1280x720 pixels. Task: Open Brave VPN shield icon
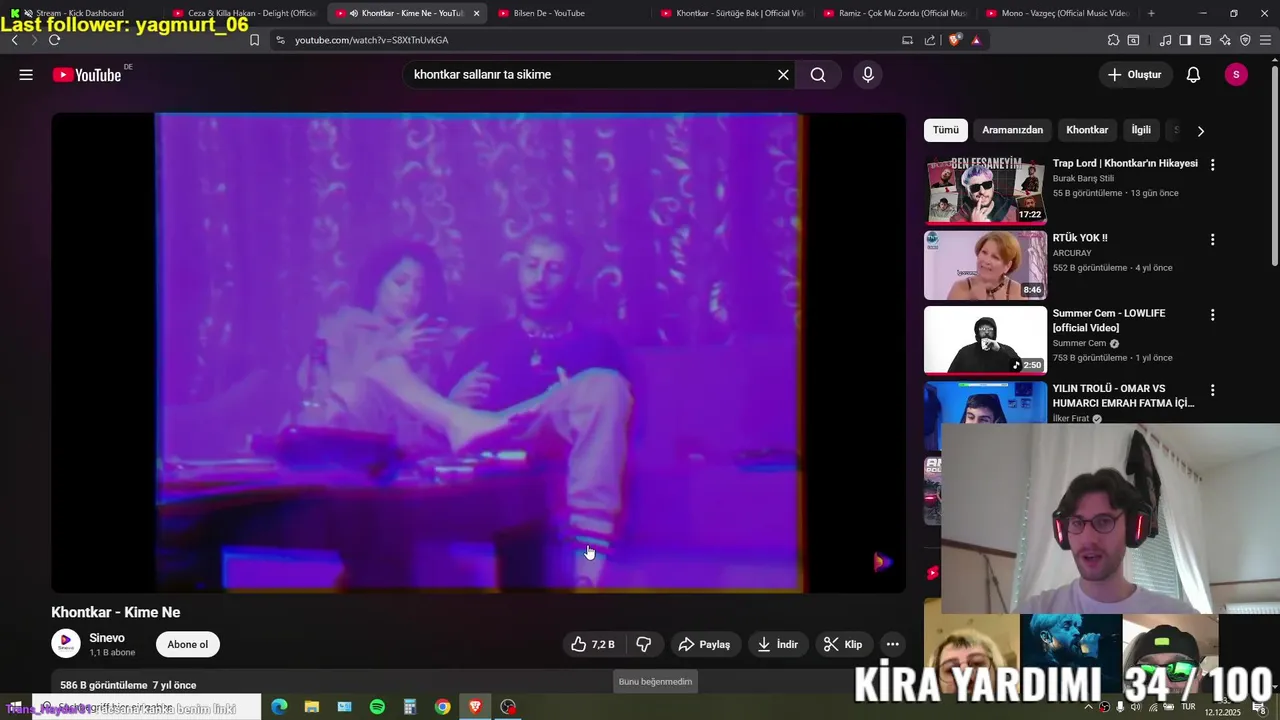point(1245,40)
